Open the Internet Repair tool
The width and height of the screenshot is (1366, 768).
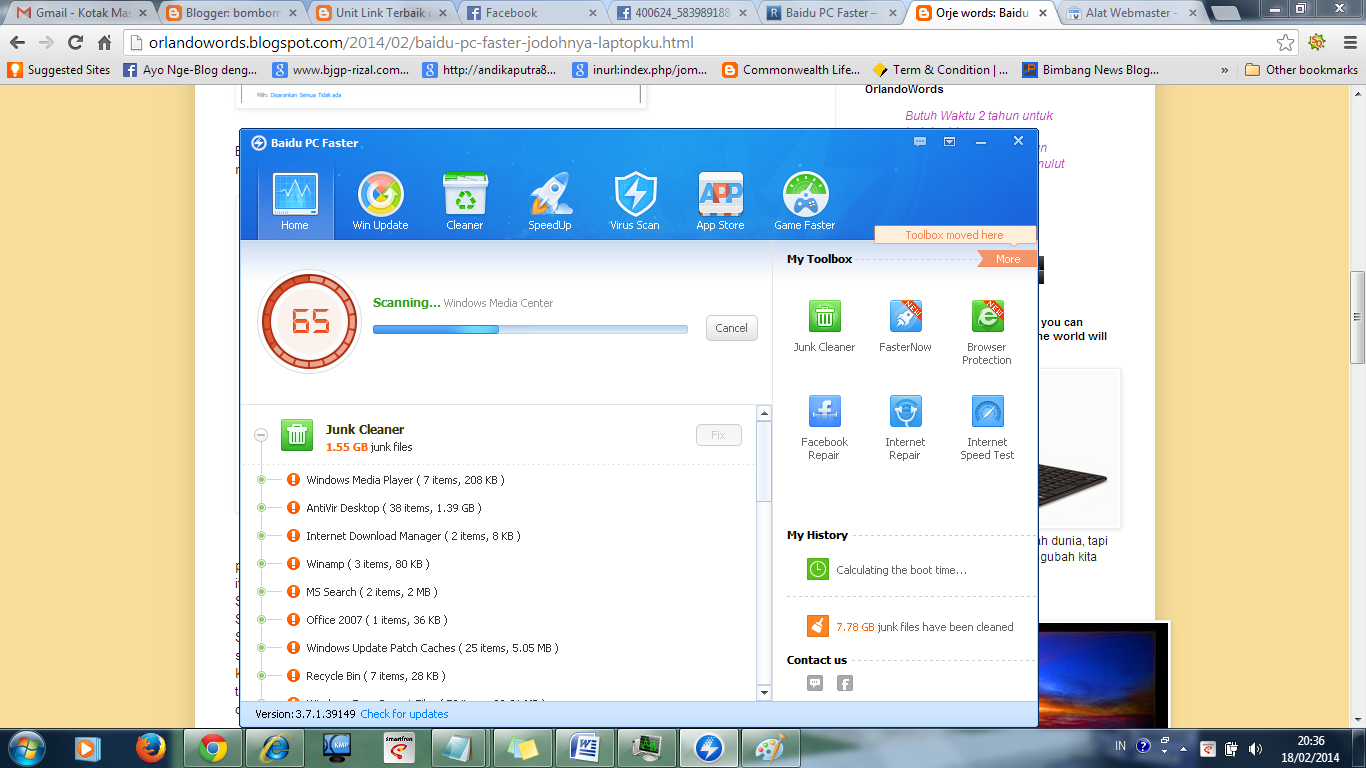pos(905,427)
